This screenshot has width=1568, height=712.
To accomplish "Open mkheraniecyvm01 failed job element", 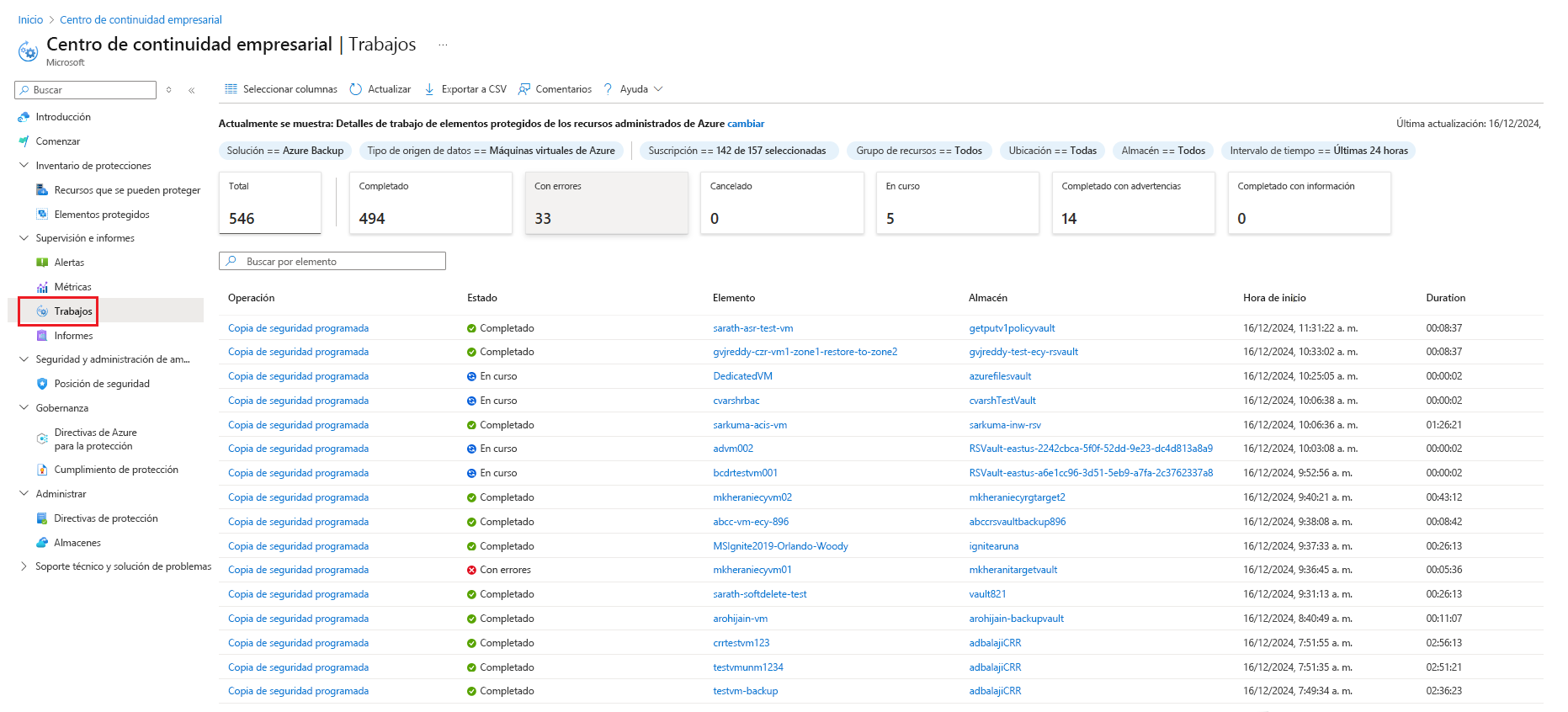I will 752,570.
